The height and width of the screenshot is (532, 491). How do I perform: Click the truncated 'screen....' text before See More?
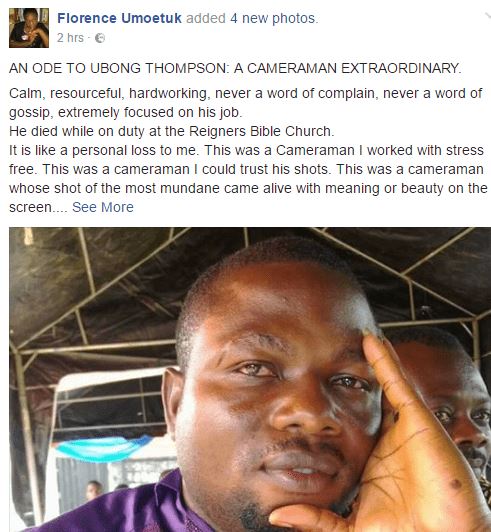(38, 208)
